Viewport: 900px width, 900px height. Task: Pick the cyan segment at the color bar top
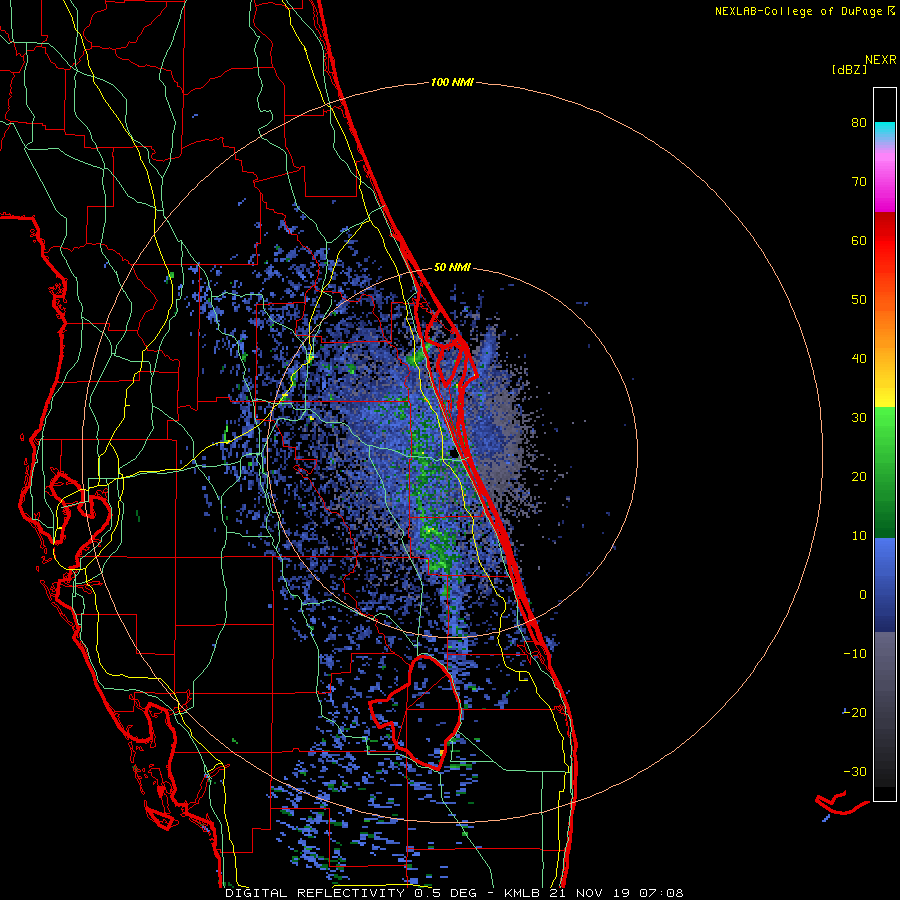click(885, 132)
